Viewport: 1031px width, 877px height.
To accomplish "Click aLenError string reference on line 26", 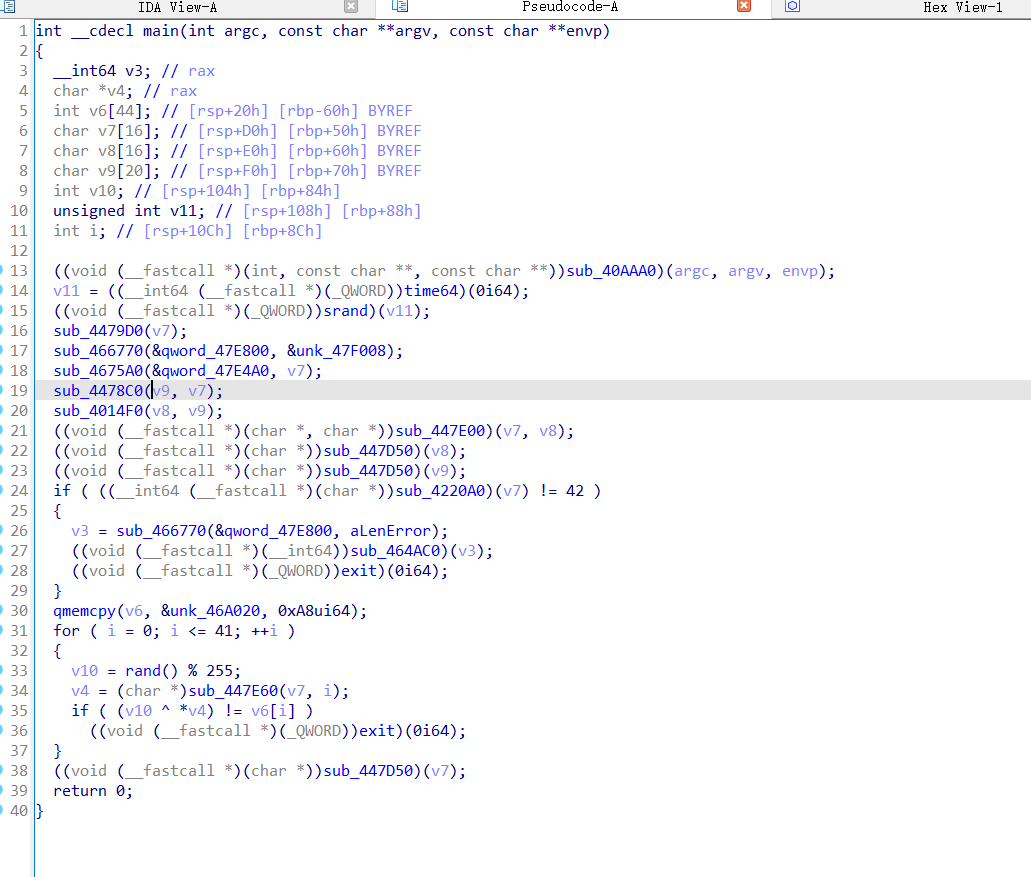I will 390,531.
